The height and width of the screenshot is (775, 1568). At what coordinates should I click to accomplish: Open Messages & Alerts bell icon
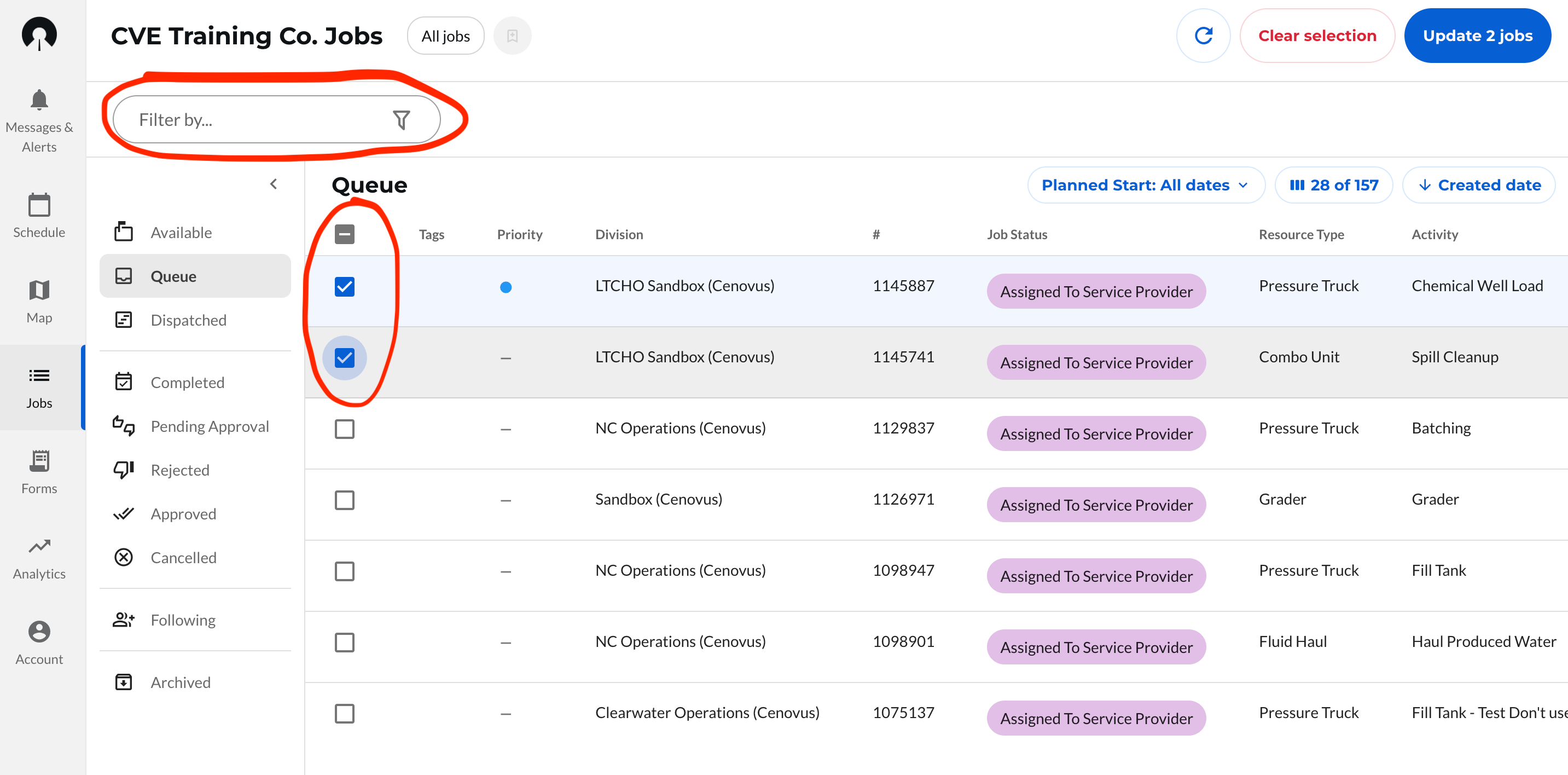coord(39,100)
